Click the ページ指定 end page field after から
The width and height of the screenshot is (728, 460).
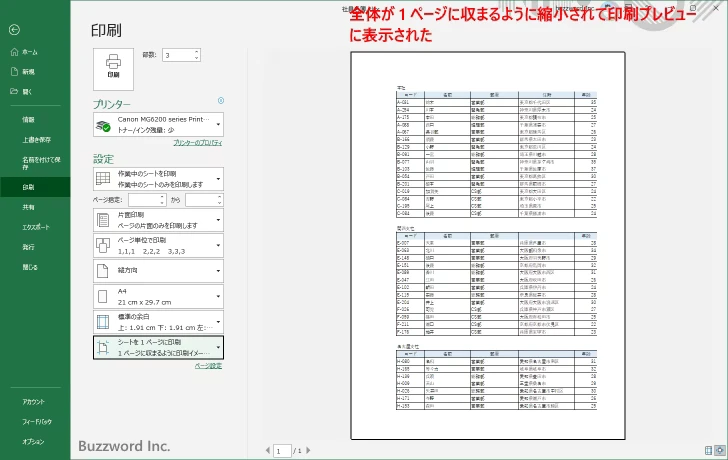201,200
